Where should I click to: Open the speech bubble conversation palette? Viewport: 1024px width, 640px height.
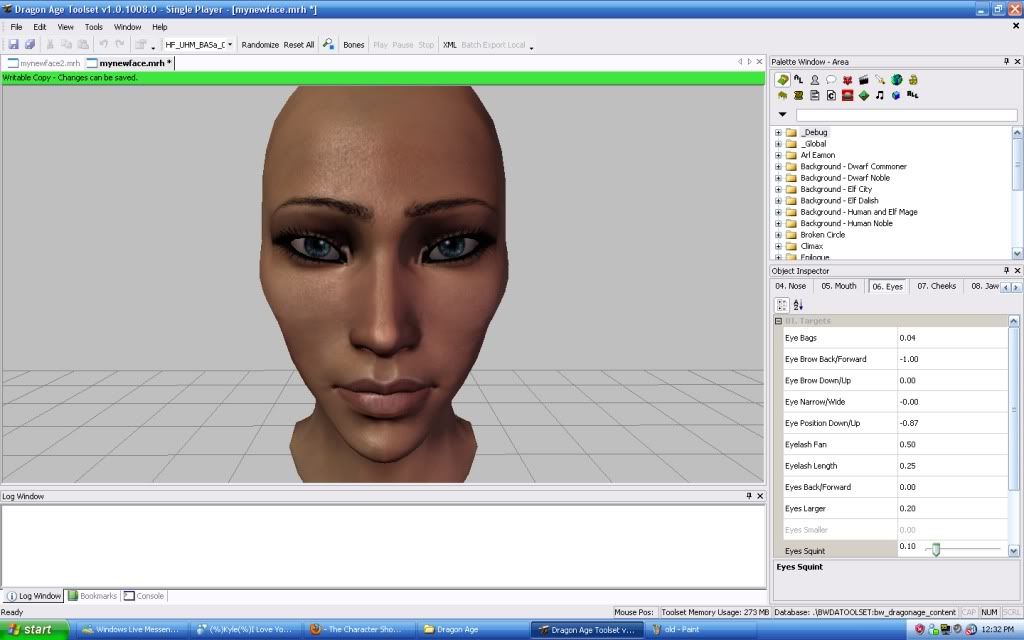[x=831, y=80]
